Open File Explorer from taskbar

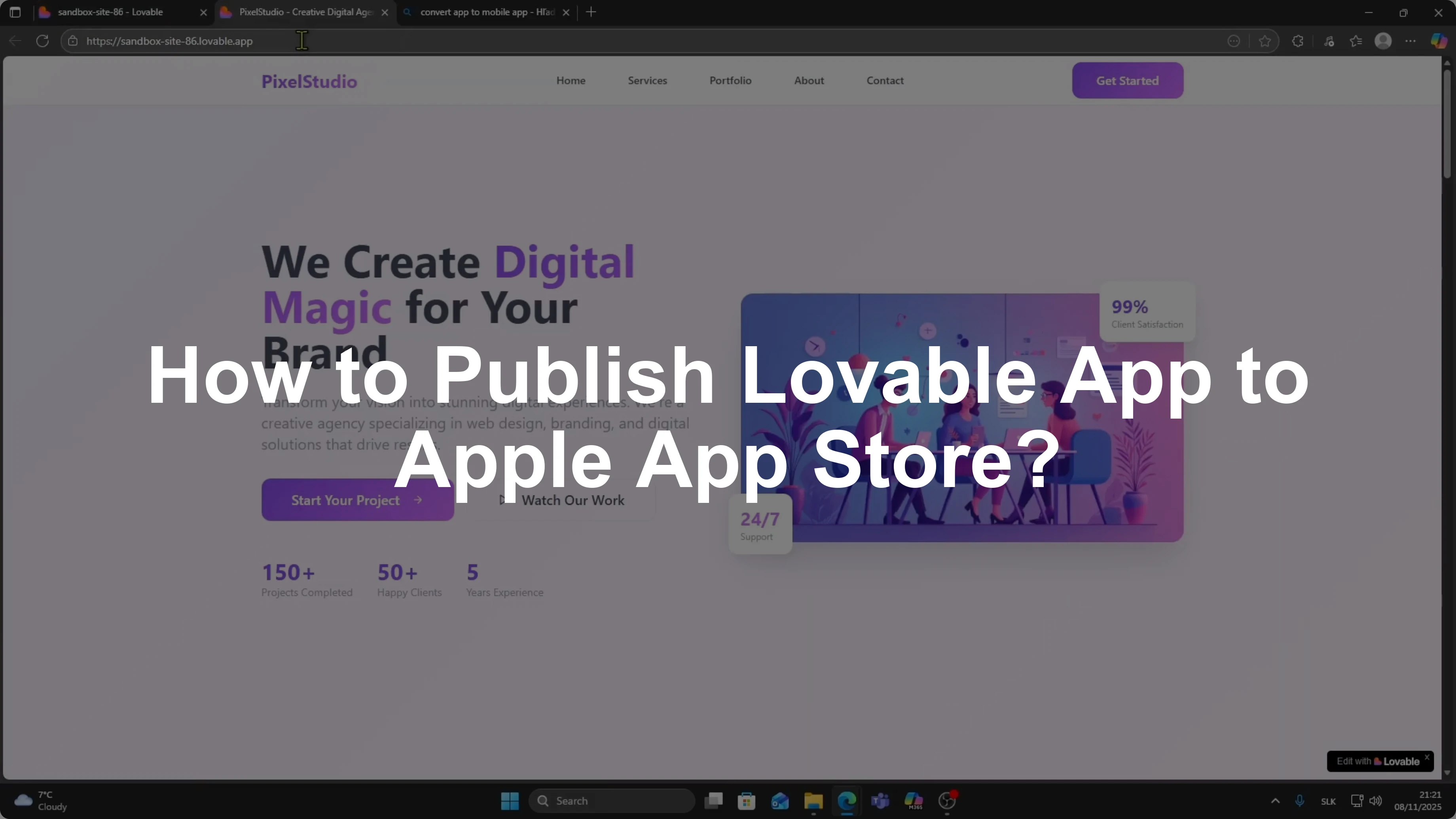(x=813, y=800)
